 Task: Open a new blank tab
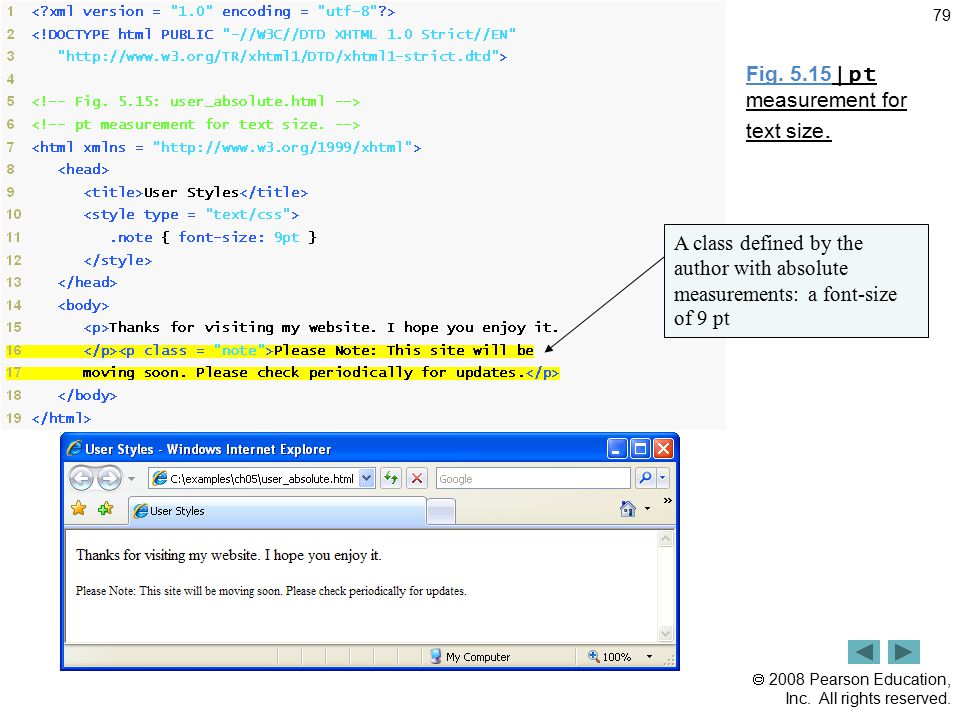(441, 511)
